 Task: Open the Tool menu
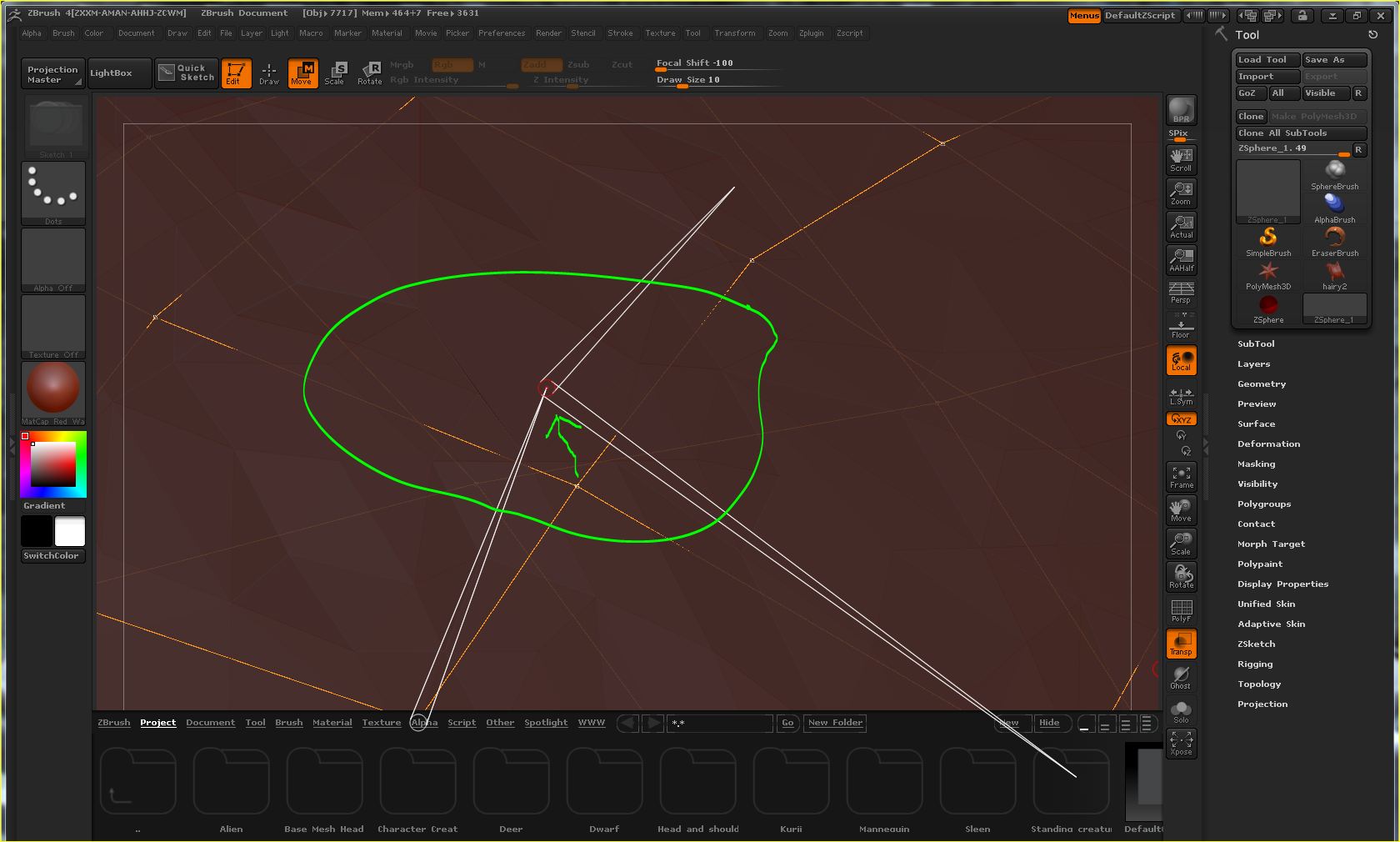[692, 33]
